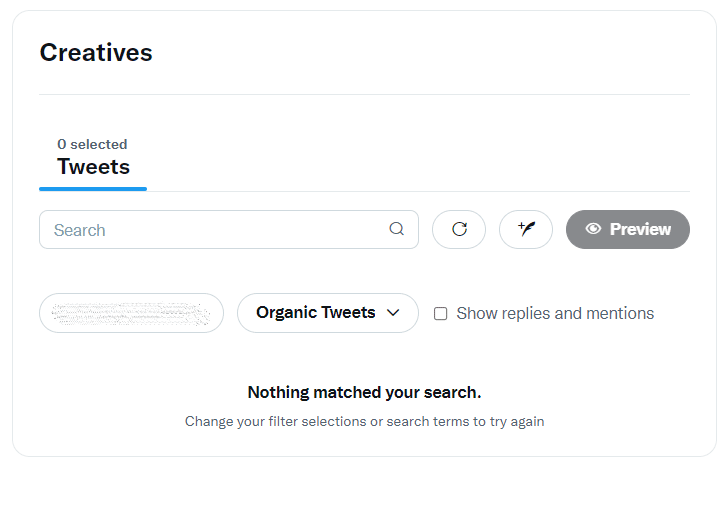726x509 pixels.
Task: Click the blurred text inside left pill
Action: (131, 314)
